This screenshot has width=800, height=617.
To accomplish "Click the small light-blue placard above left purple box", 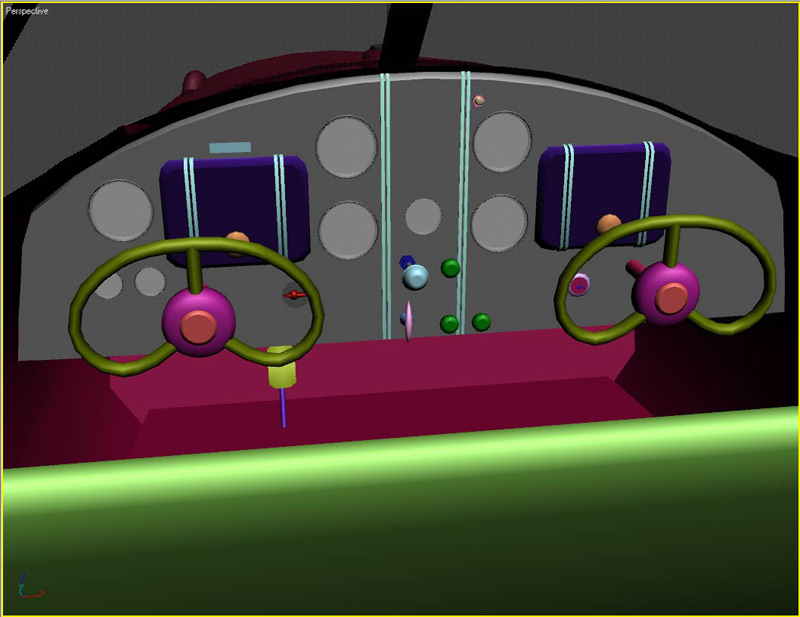I will [230, 147].
